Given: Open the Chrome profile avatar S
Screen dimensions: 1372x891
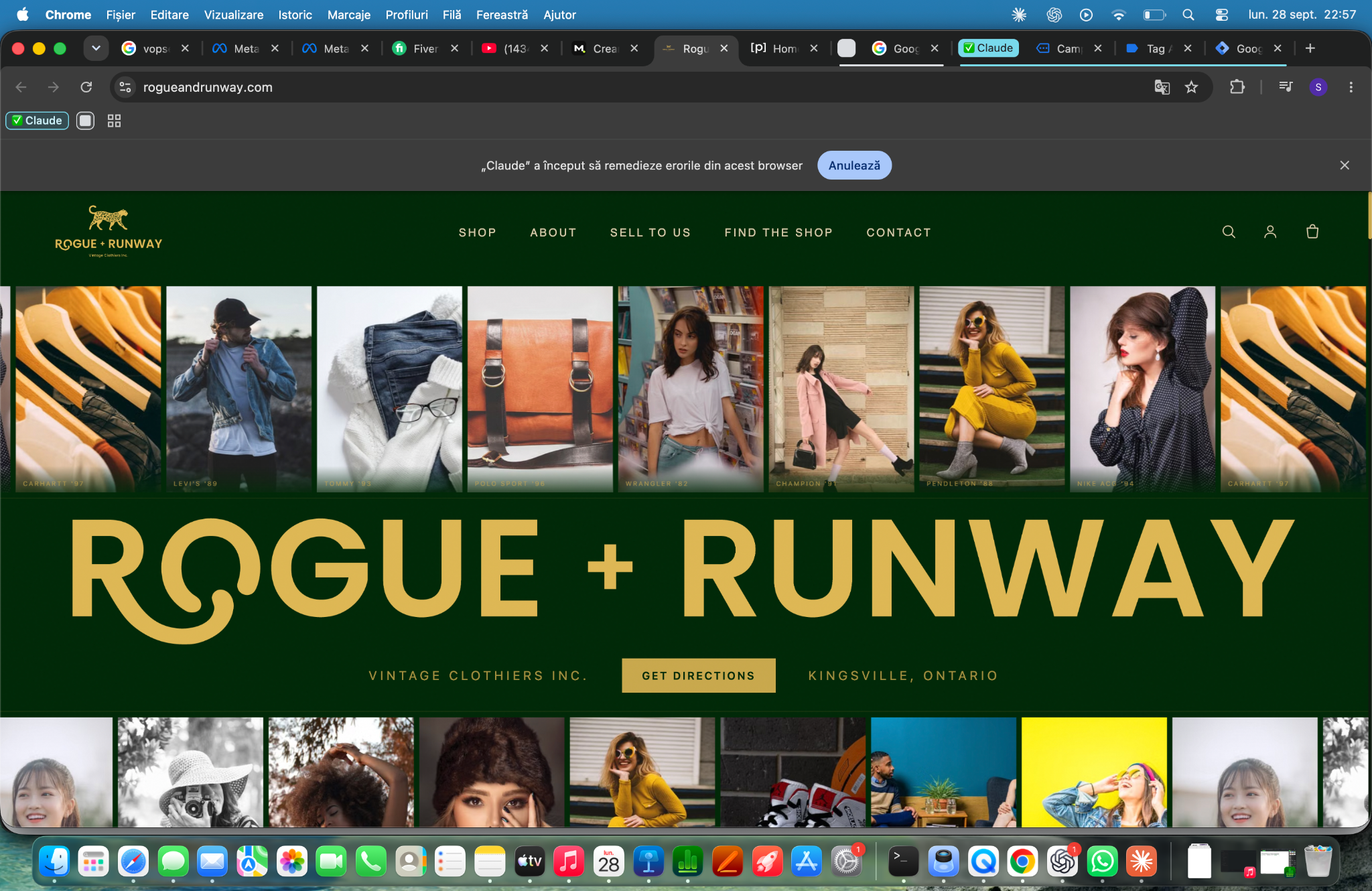Looking at the screenshot, I should click(1318, 87).
